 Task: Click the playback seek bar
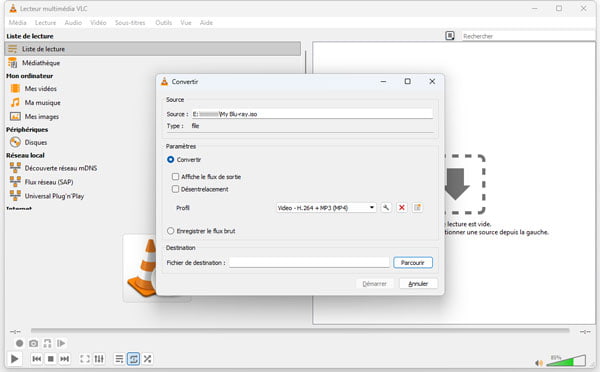(x=300, y=331)
